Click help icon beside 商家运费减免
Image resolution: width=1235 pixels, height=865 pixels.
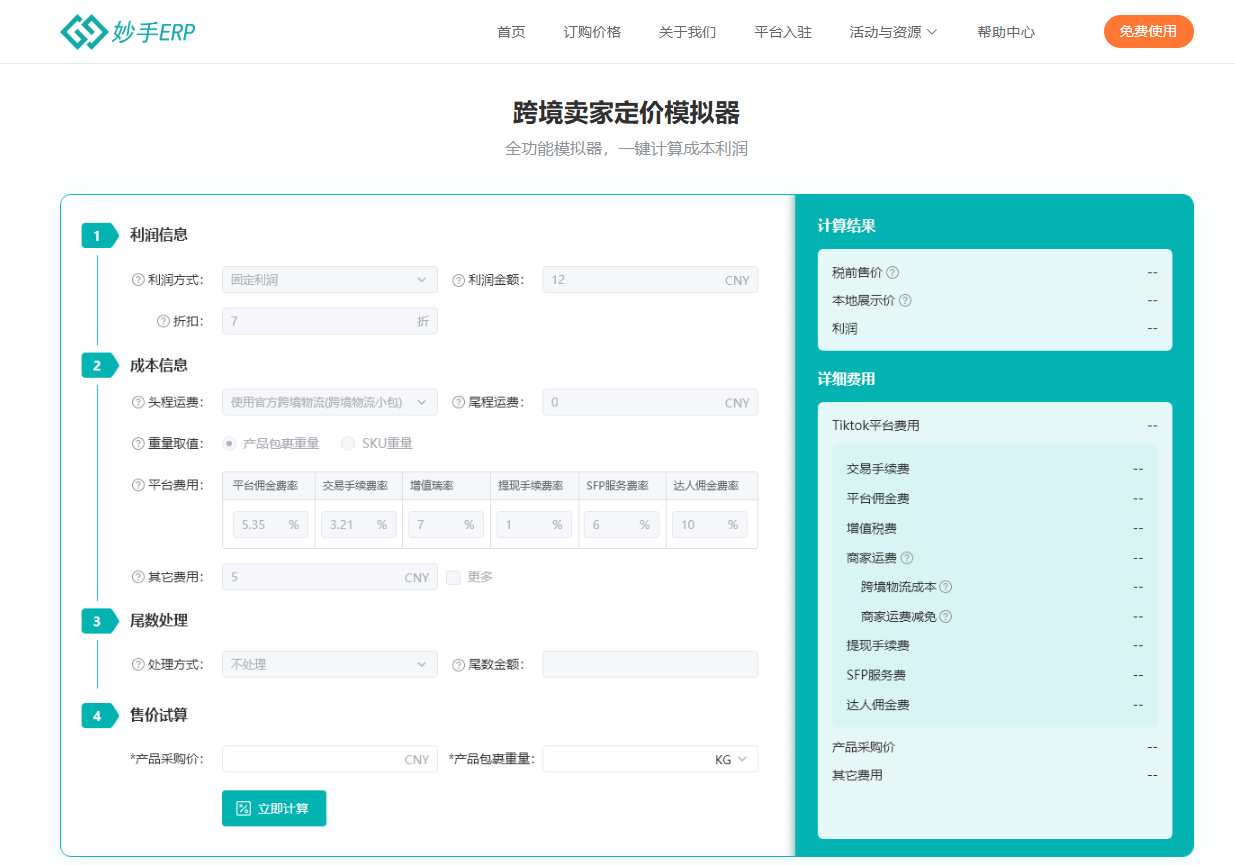(x=945, y=617)
